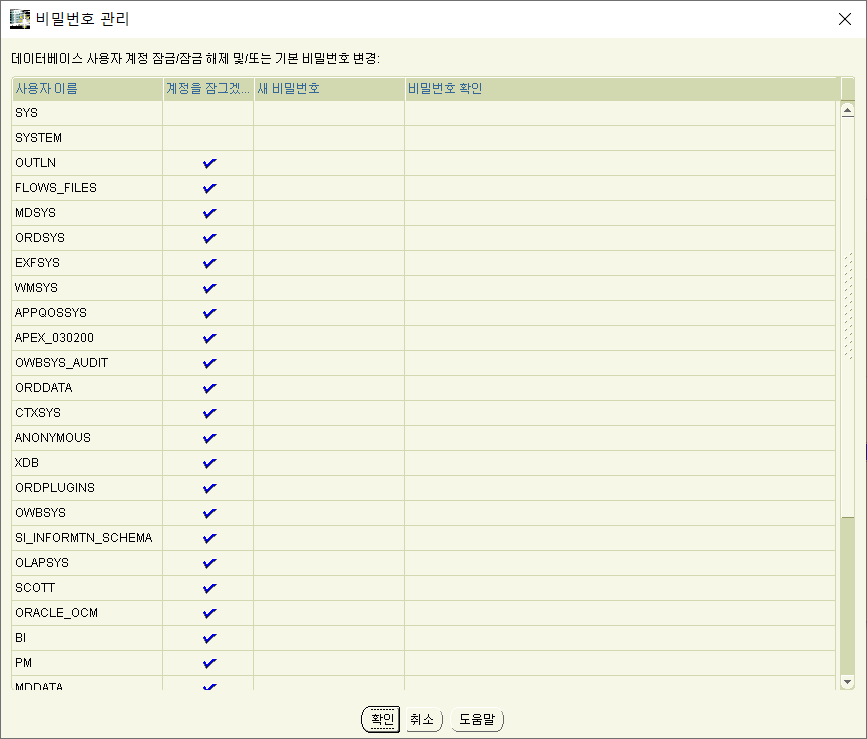867x739 pixels.
Task: Select the ORDPLUGINS user name cell
Action: (87, 488)
